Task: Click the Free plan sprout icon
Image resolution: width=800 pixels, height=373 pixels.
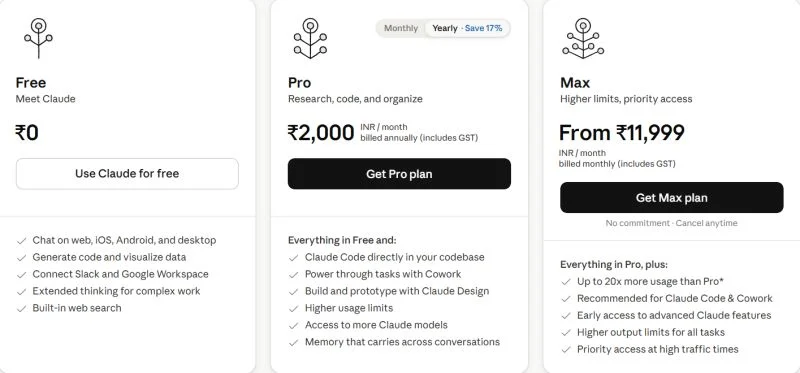Action: point(38,38)
